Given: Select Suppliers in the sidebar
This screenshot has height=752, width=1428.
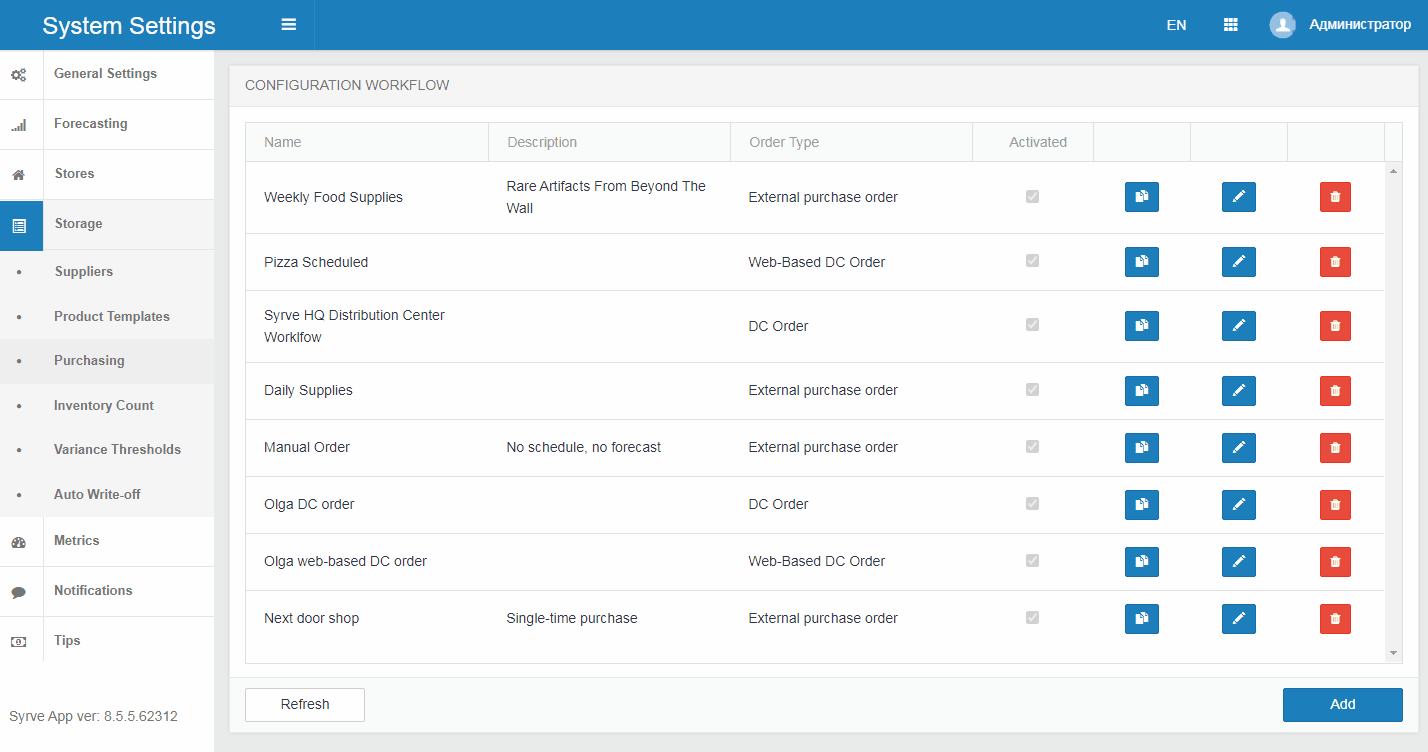Looking at the screenshot, I should (83, 272).
